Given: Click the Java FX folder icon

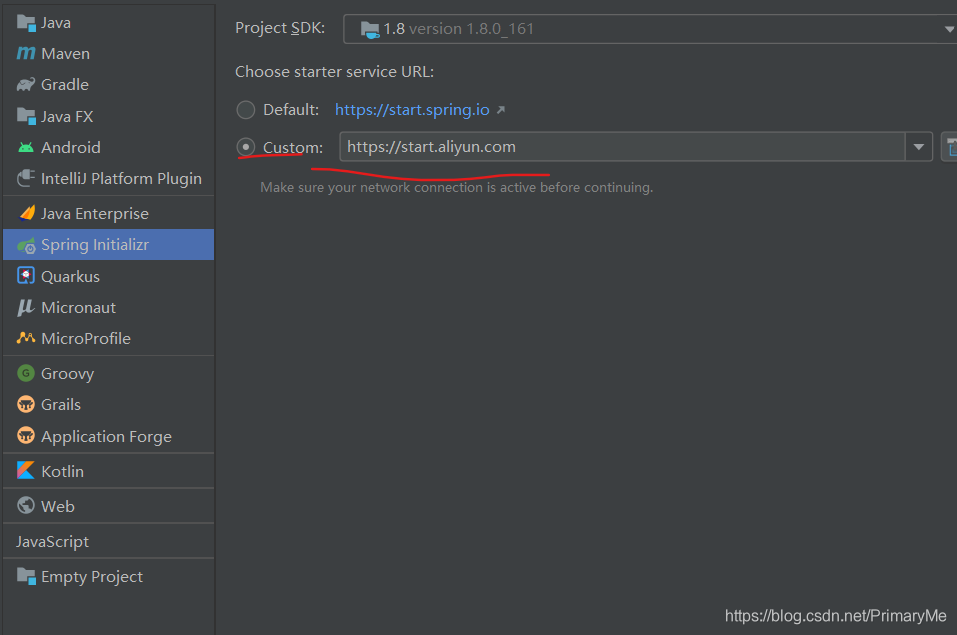Looking at the screenshot, I should coord(26,116).
